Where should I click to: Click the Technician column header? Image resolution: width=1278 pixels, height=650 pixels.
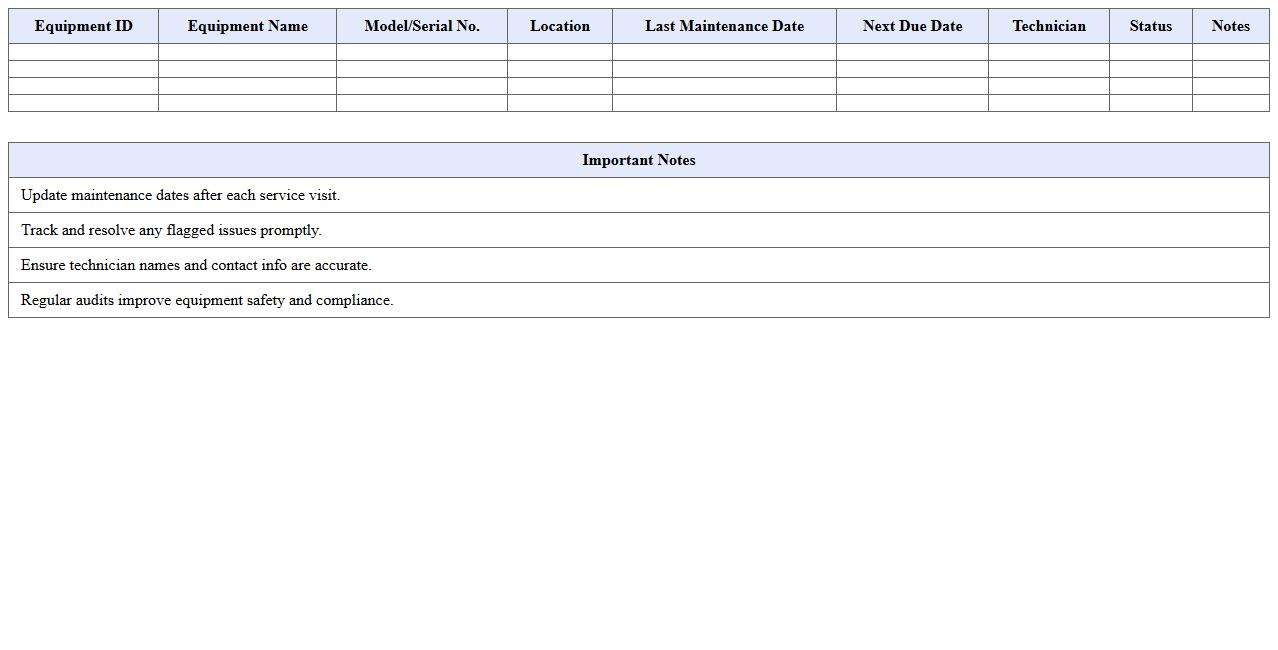coord(1048,26)
